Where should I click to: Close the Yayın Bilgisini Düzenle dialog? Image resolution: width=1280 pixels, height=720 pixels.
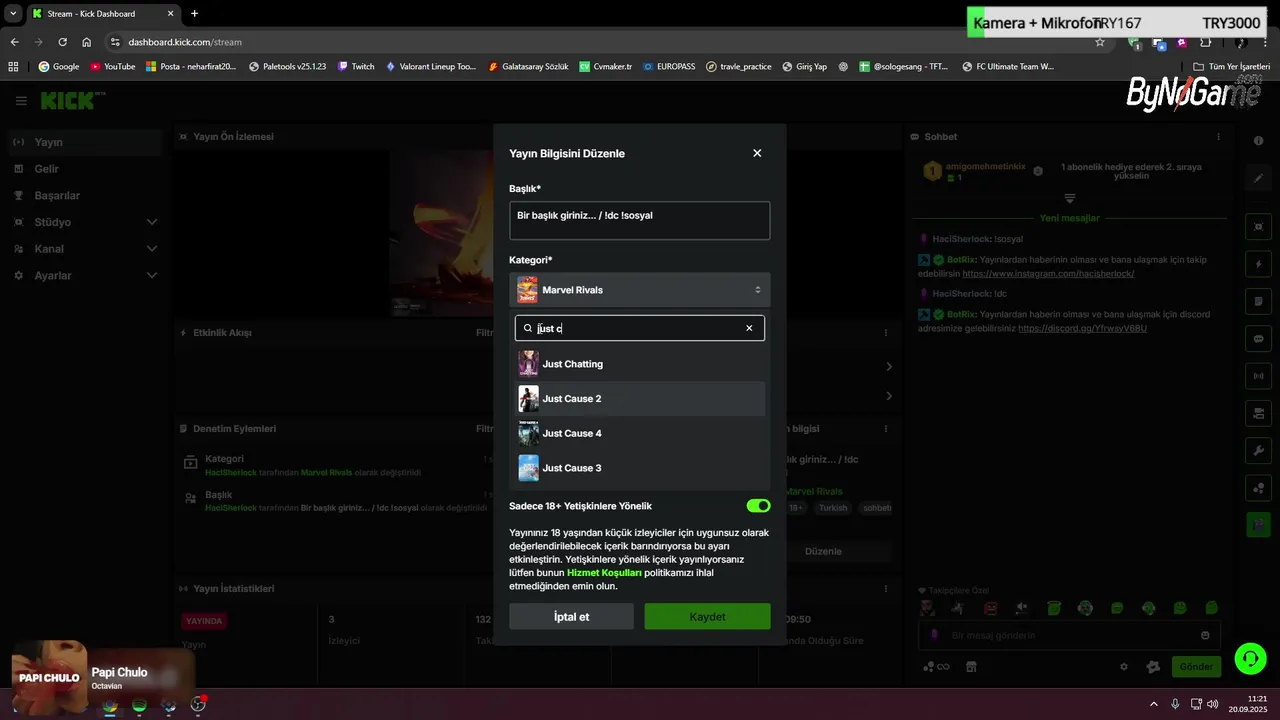757,153
